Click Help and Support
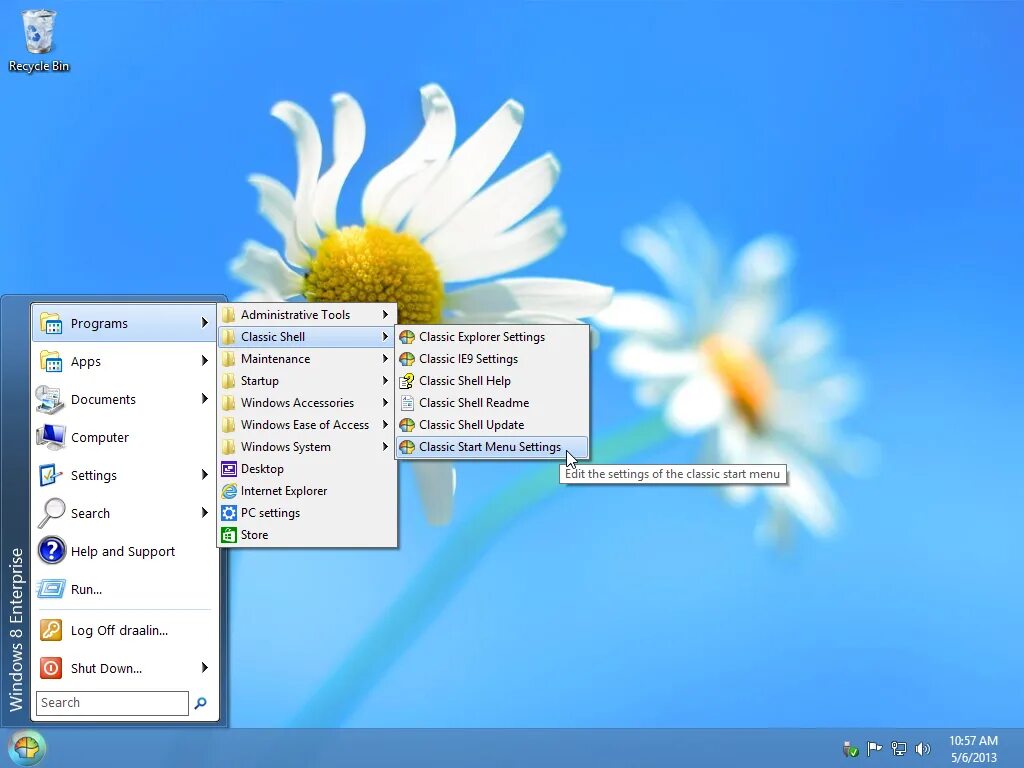This screenshot has height=768, width=1024. tap(123, 551)
